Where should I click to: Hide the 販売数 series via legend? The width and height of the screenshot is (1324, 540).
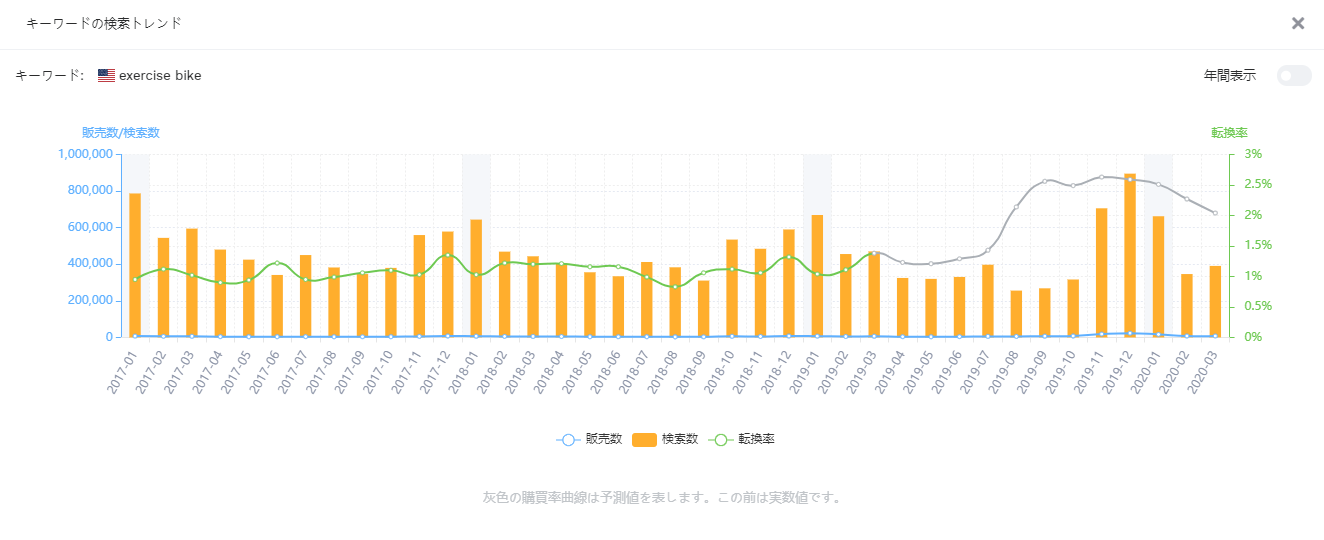pyautogui.click(x=589, y=439)
